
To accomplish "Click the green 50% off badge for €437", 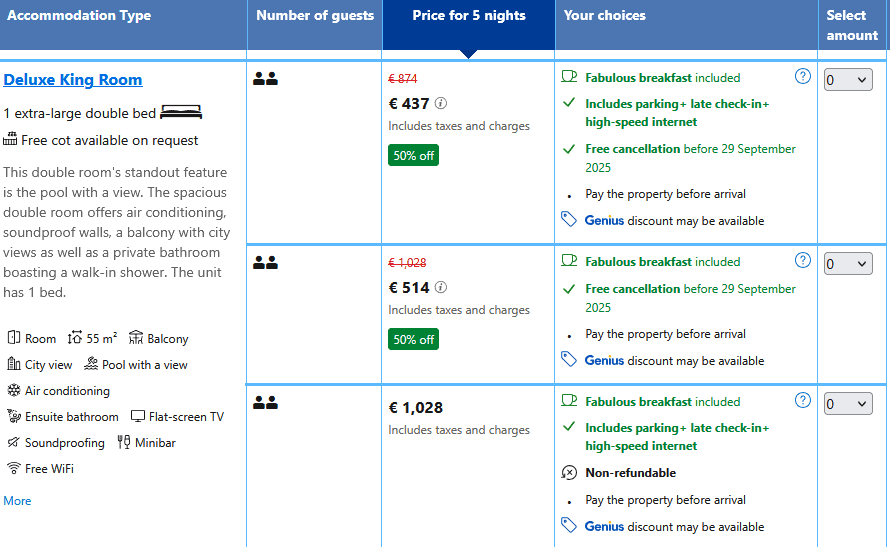I will click(413, 155).
